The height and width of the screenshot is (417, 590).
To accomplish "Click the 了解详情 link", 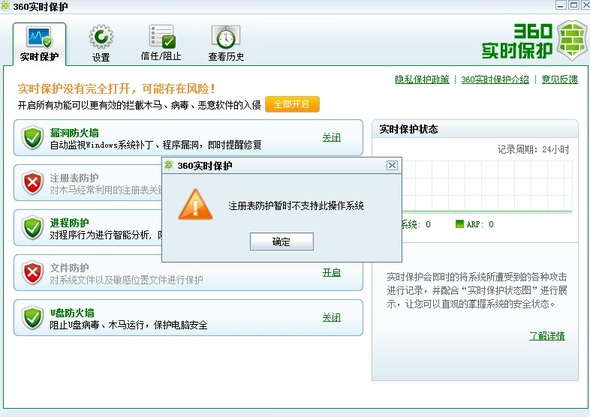I will 547,336.
